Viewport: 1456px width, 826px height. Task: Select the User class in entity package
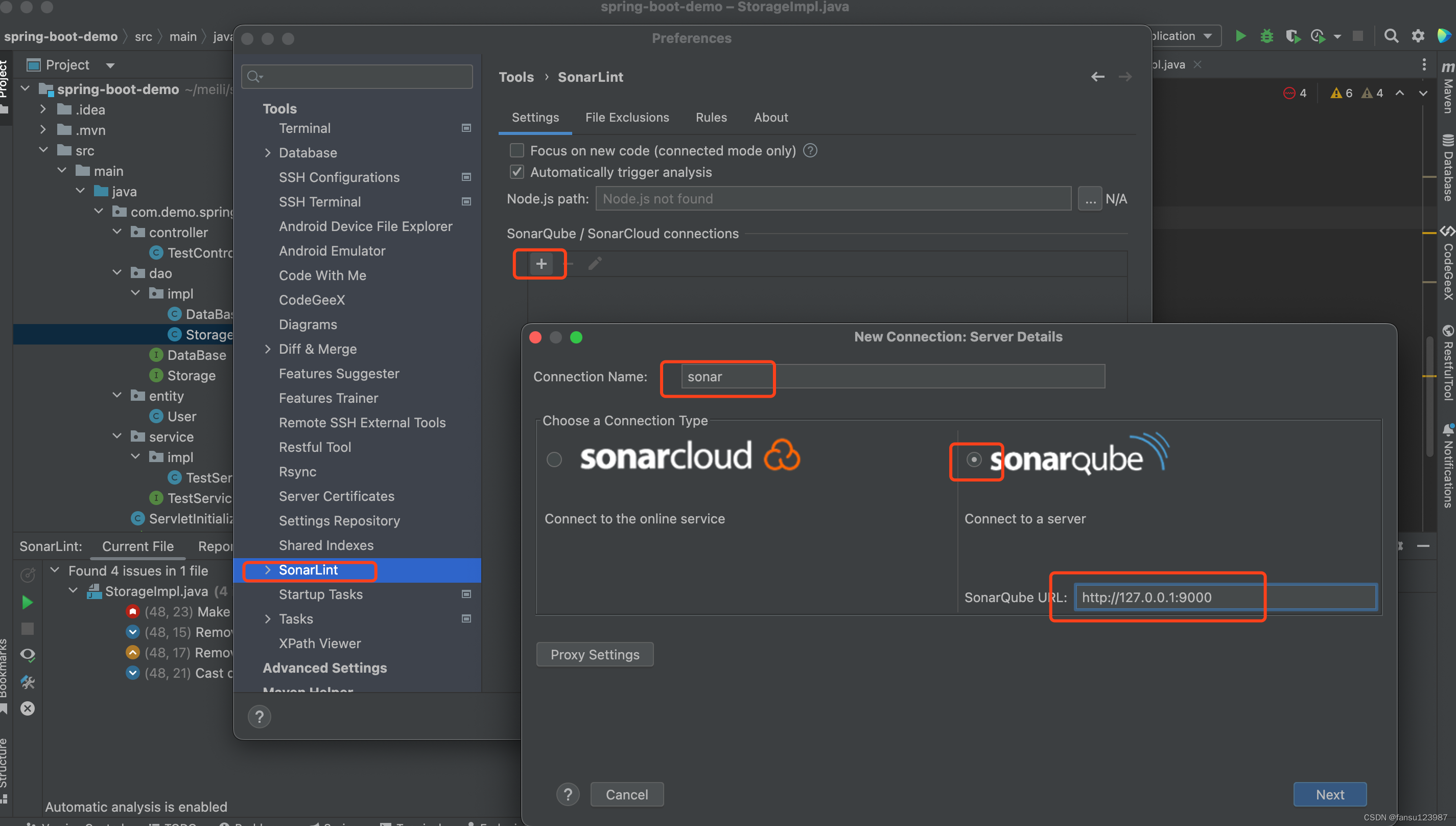coord(181,417)
